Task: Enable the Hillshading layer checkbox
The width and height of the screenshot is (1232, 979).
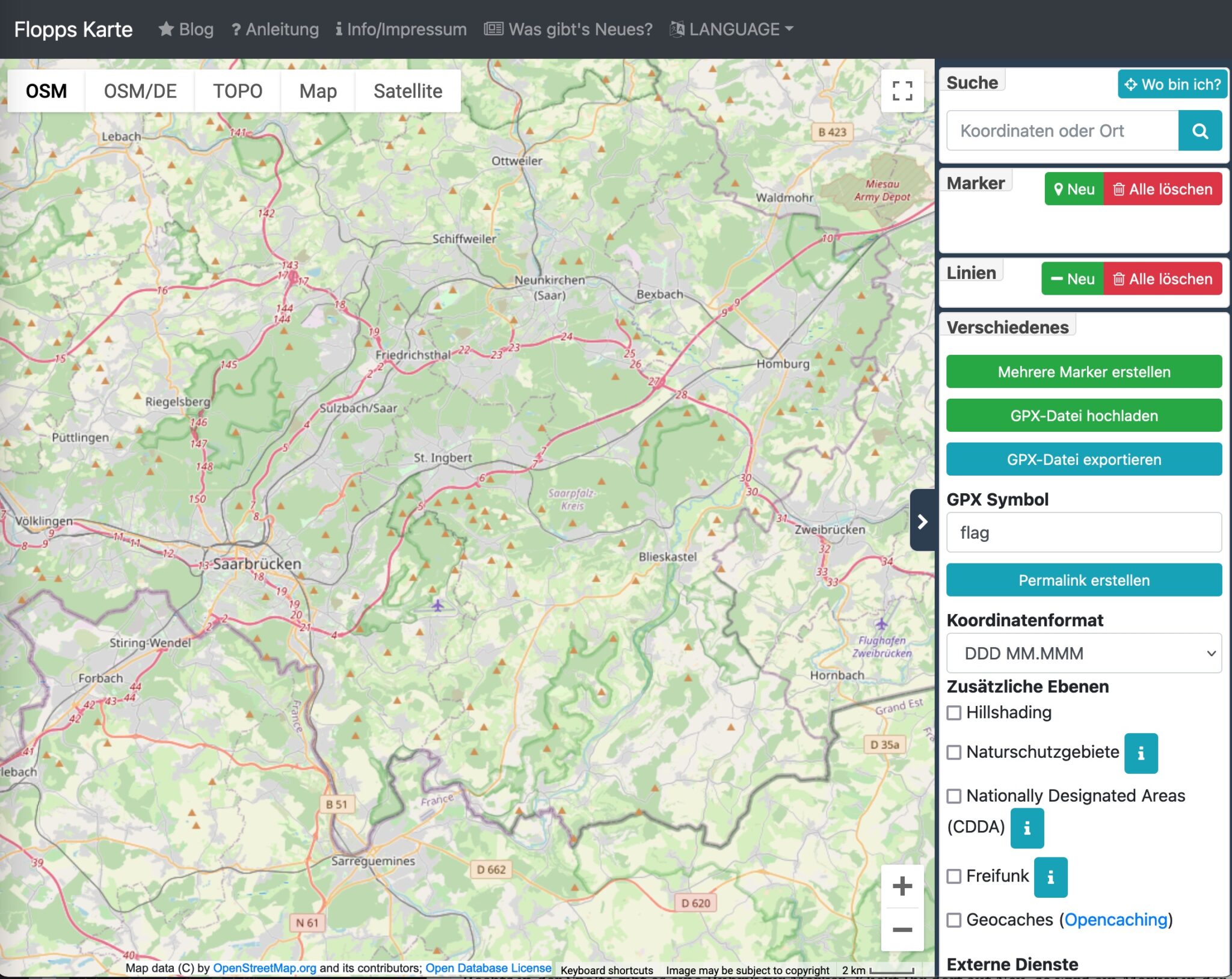Action: (x=954, y=713)
